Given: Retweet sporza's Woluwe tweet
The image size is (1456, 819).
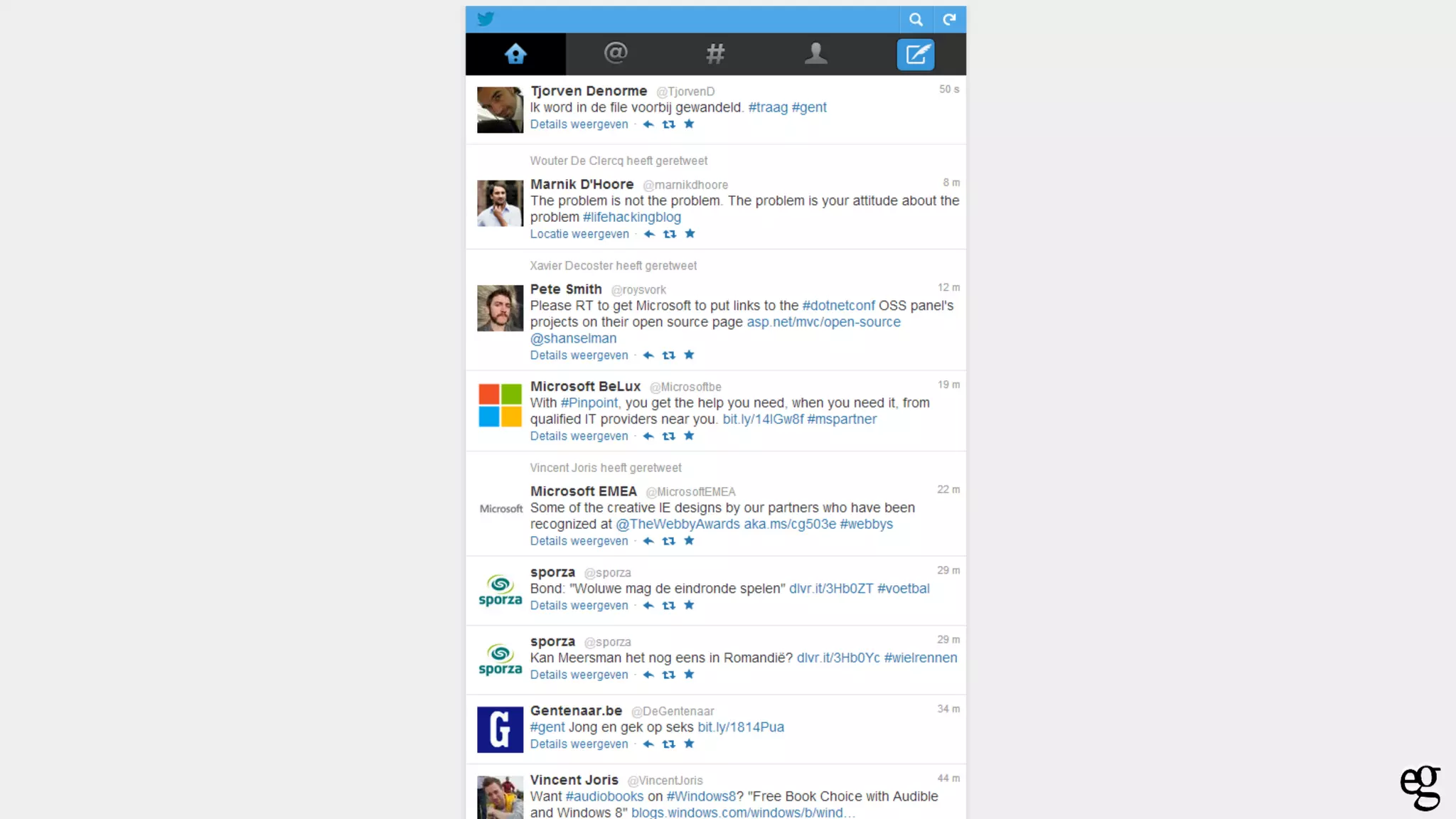Looking at the screenshot, I should coord(668,606).
